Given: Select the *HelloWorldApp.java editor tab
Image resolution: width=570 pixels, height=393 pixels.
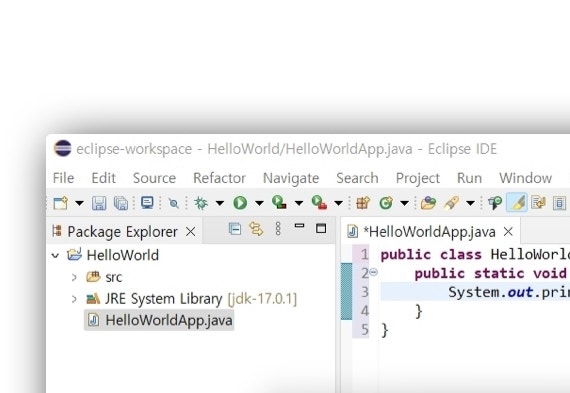Looking at the screenshot, I should coord(429,232).
